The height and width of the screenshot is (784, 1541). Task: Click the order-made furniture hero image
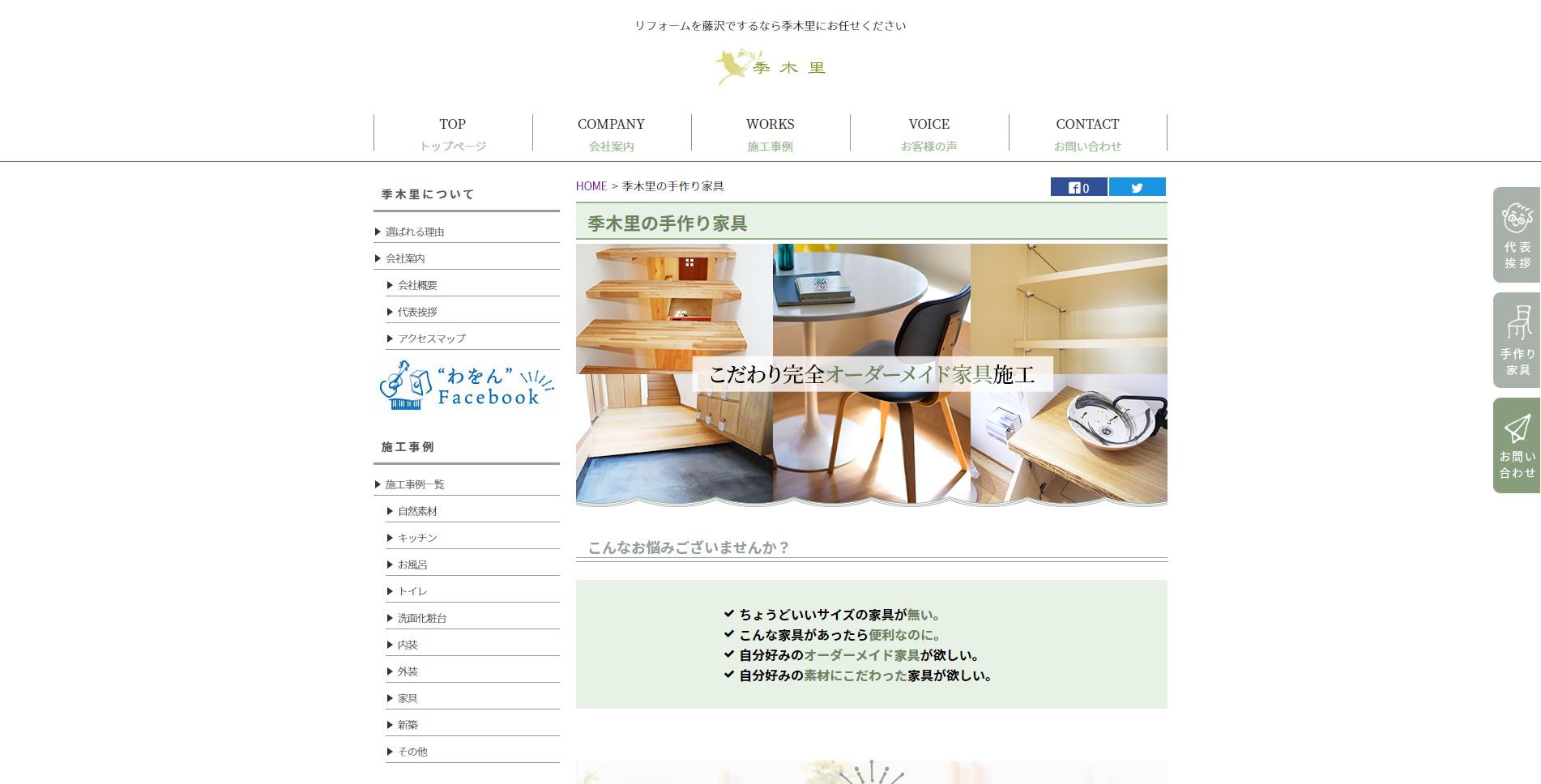pos(872,374)
